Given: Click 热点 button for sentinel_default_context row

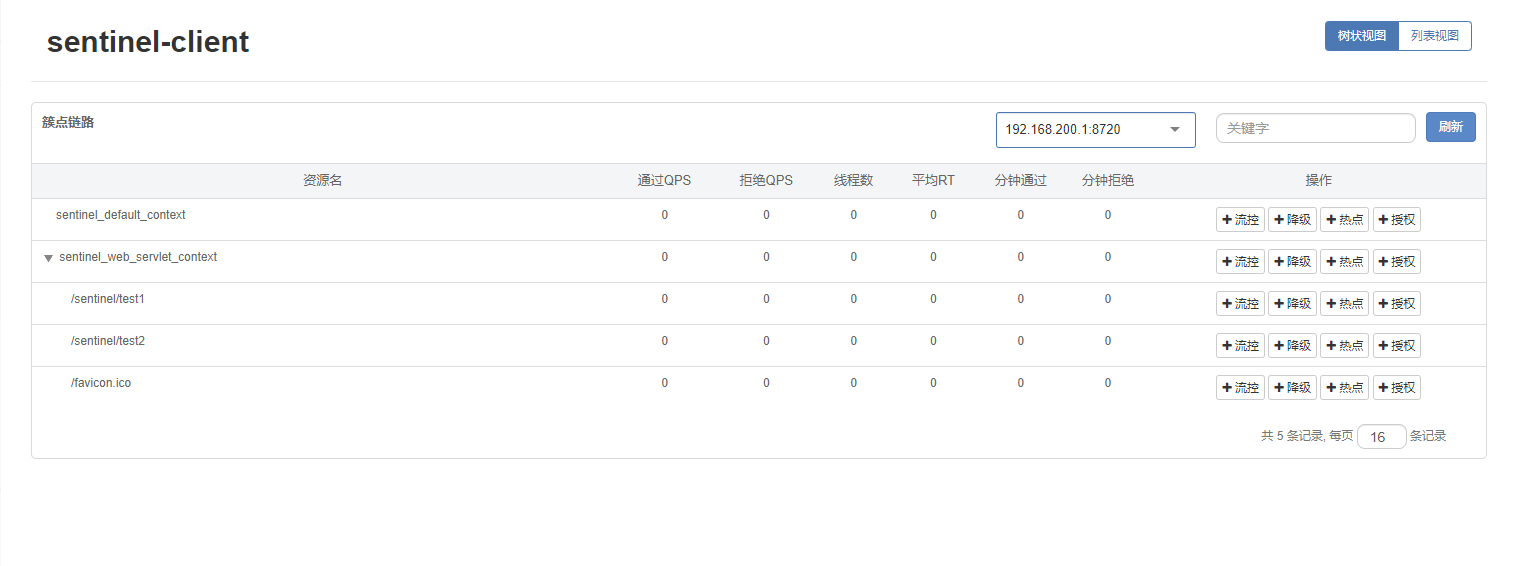Looking at the screenshot, I should point(1344,220).
